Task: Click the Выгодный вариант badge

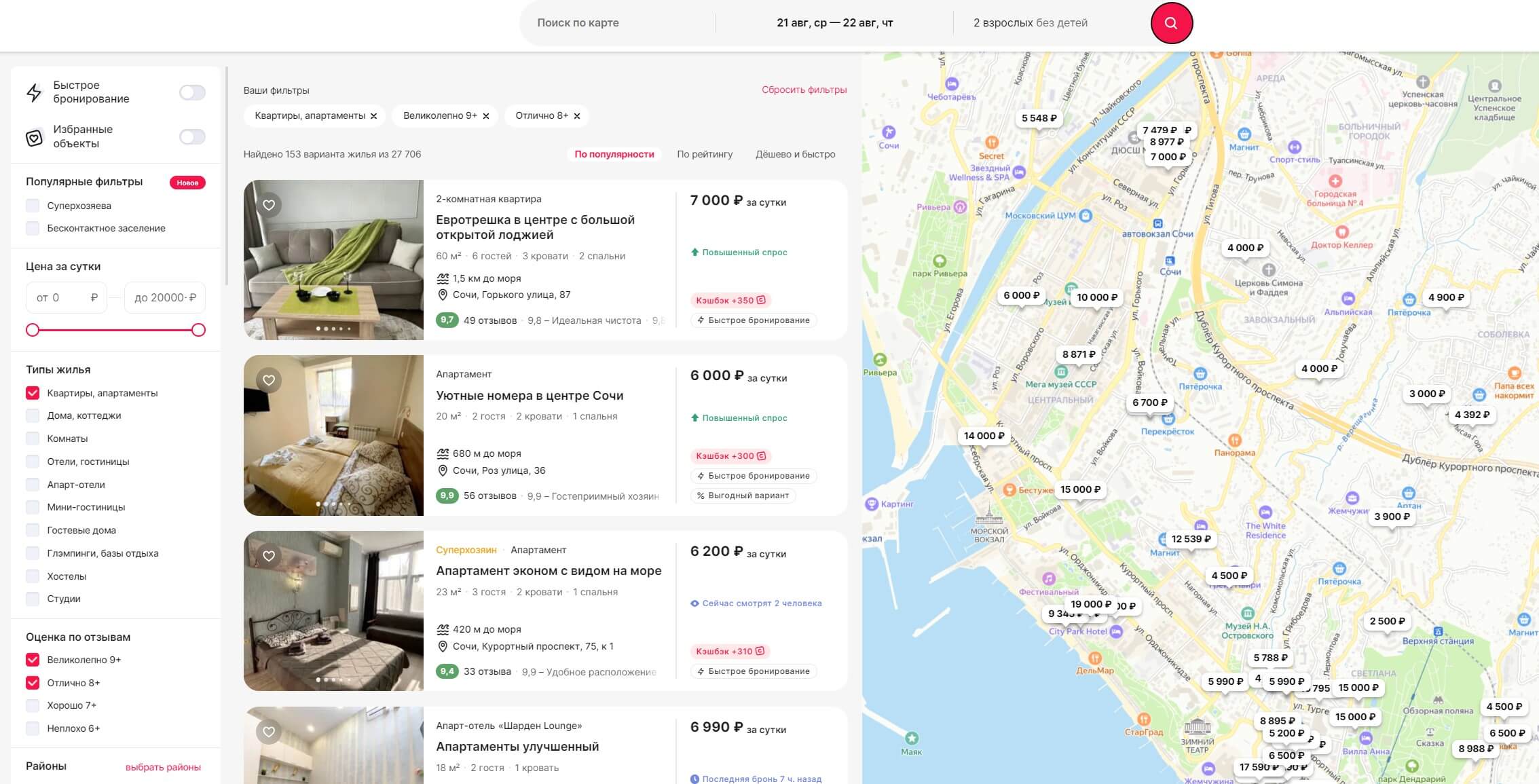Action: coord(743,496)
